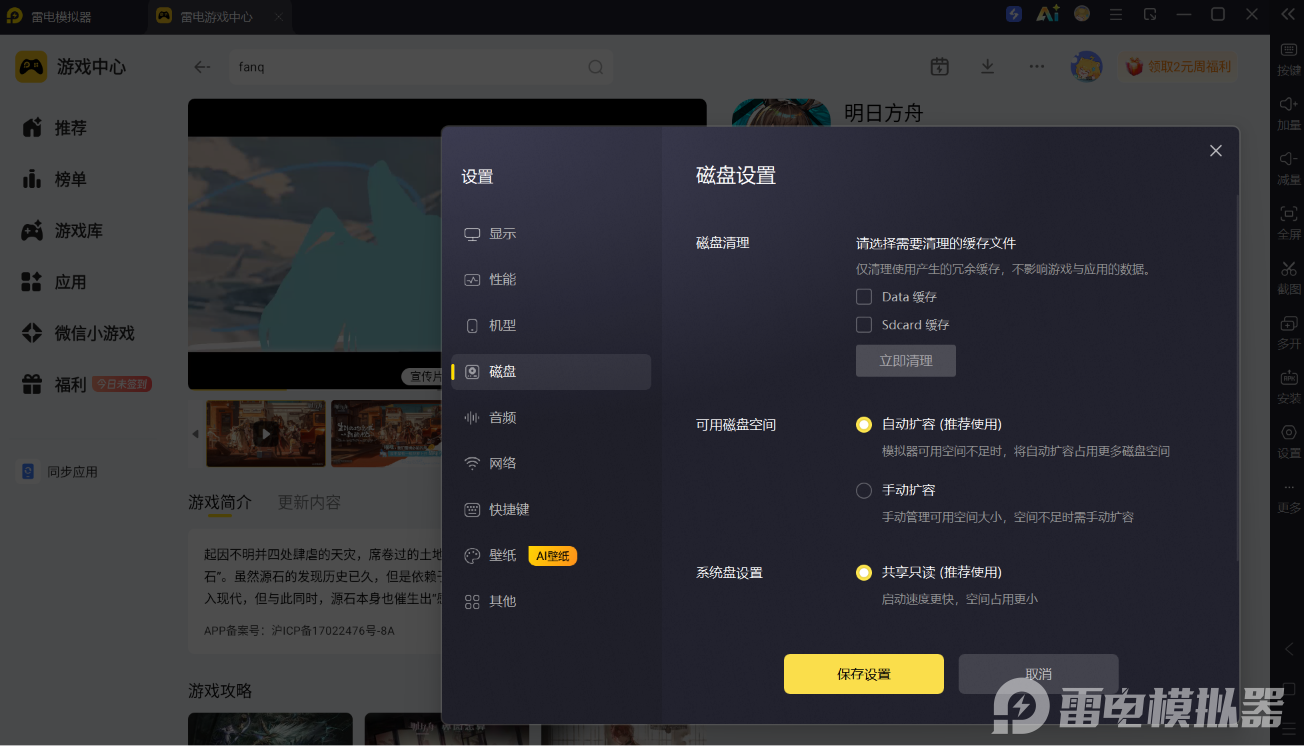Image resolution: width=1304 pixels, height=746 pixels.
Task: Click the Android back arrow in right sidebar
Action: pos(1289,649)
